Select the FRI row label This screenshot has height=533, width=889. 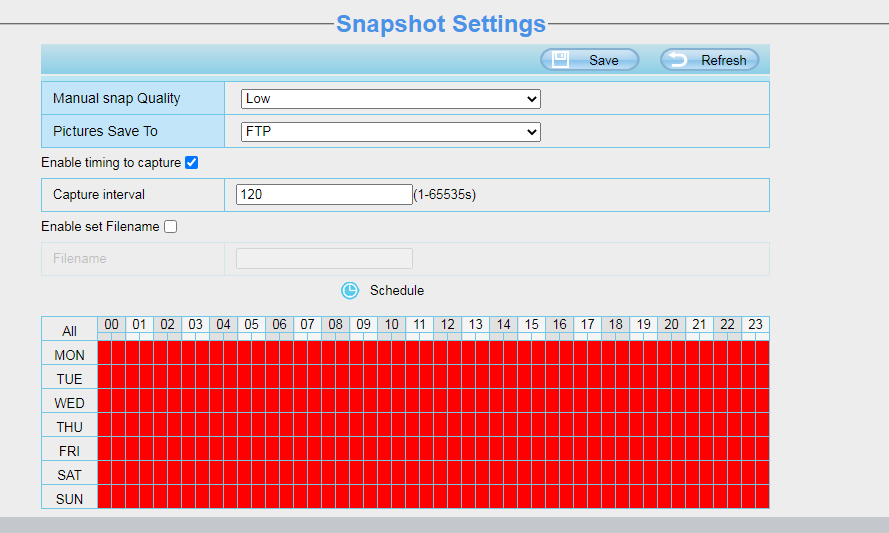[69, 451]
